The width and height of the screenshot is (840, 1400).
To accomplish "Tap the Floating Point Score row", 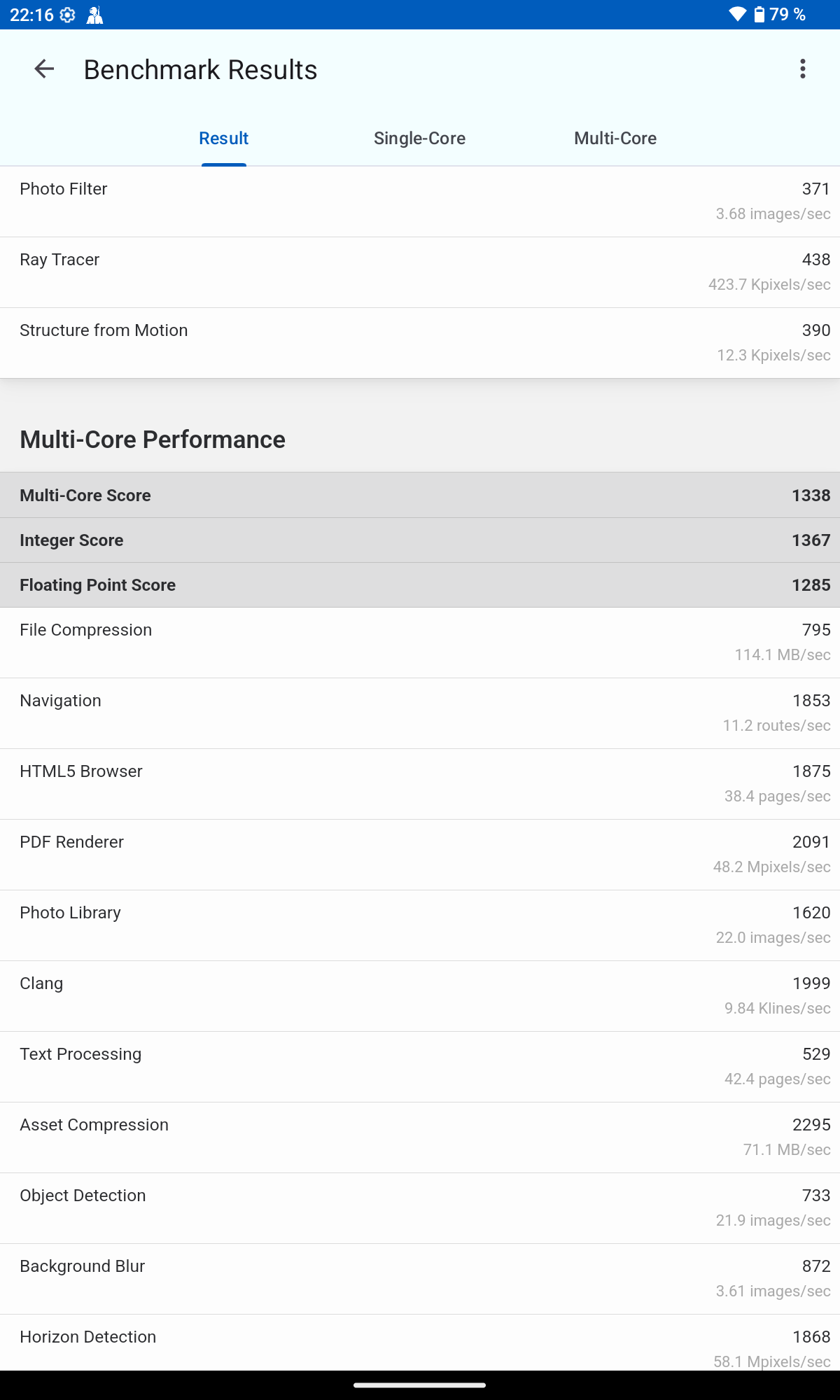I will click(420, 585).
